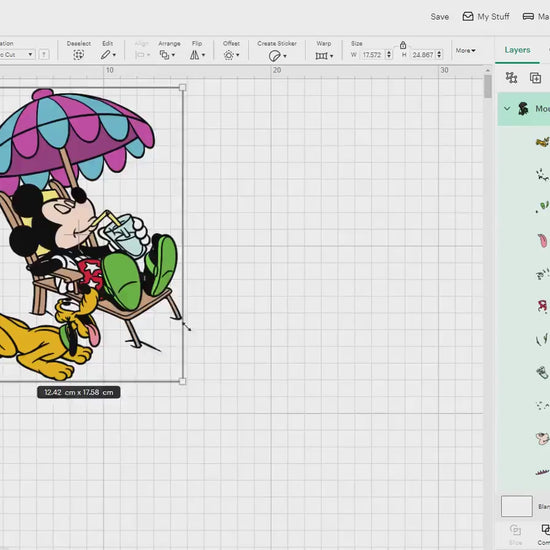Expand the Flip dropdown arrow
The width and height of the screenshot is (550, 550).
203,55
